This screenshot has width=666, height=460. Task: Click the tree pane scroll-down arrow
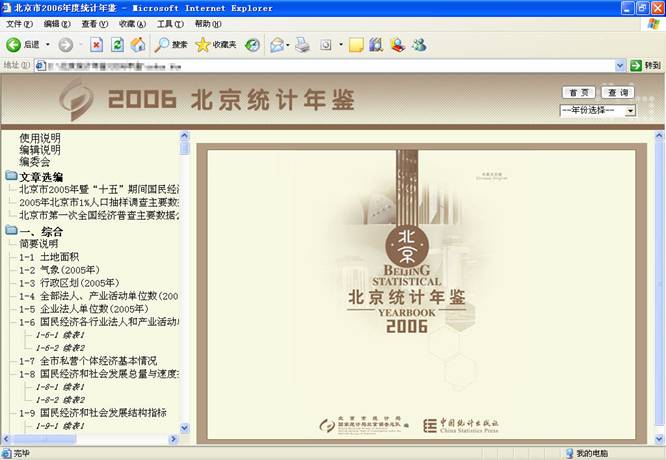point(185,428)
